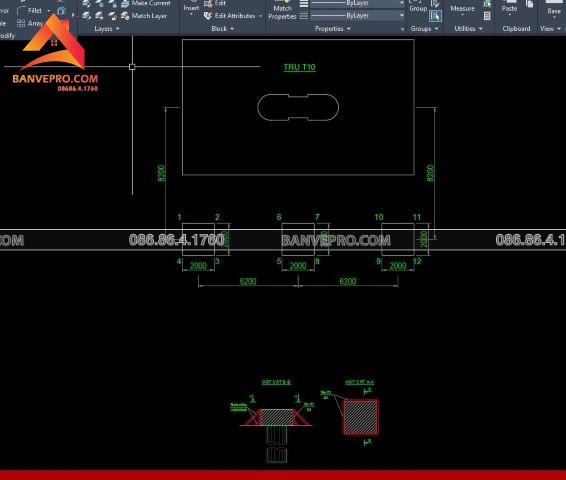
Task: Click the Paste button
Action: [x=509, y=8]
